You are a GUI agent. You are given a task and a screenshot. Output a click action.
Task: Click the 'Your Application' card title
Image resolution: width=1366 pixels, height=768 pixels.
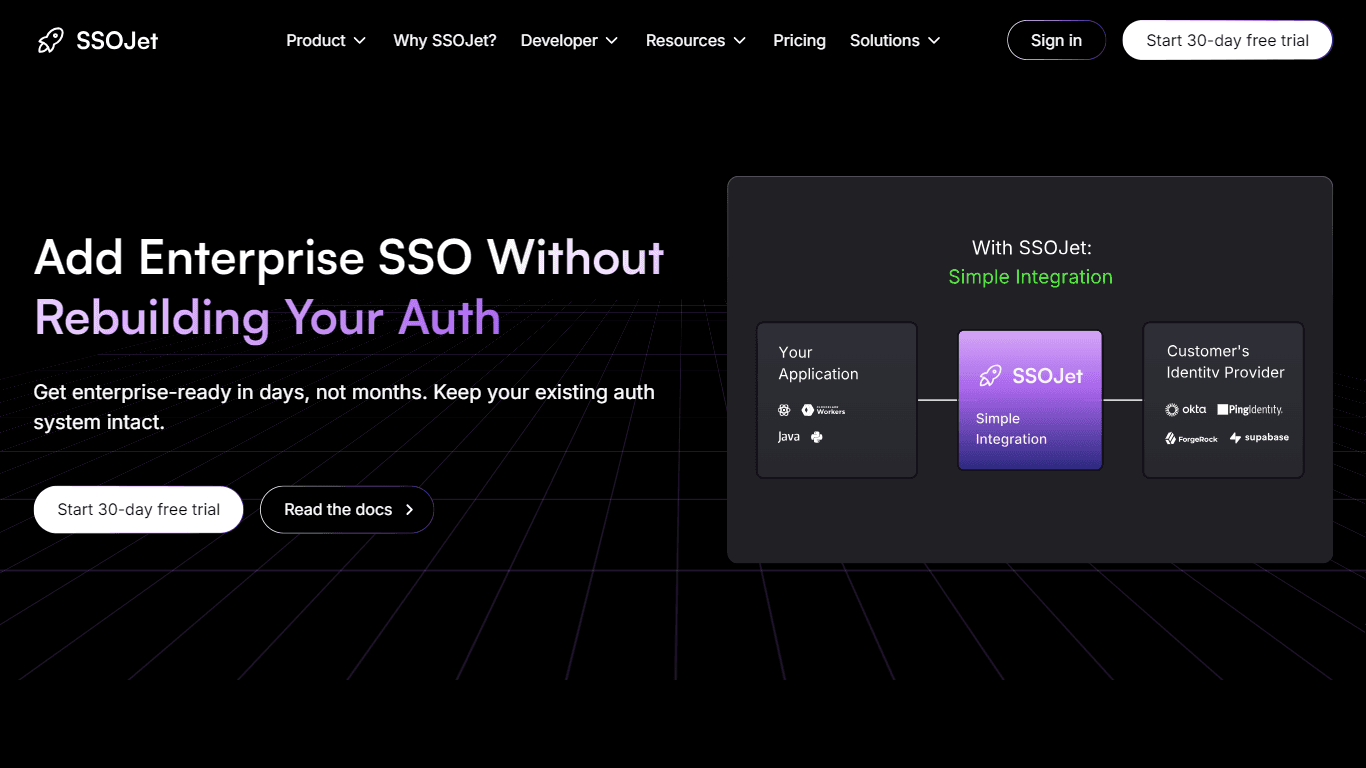coord(818,363)
